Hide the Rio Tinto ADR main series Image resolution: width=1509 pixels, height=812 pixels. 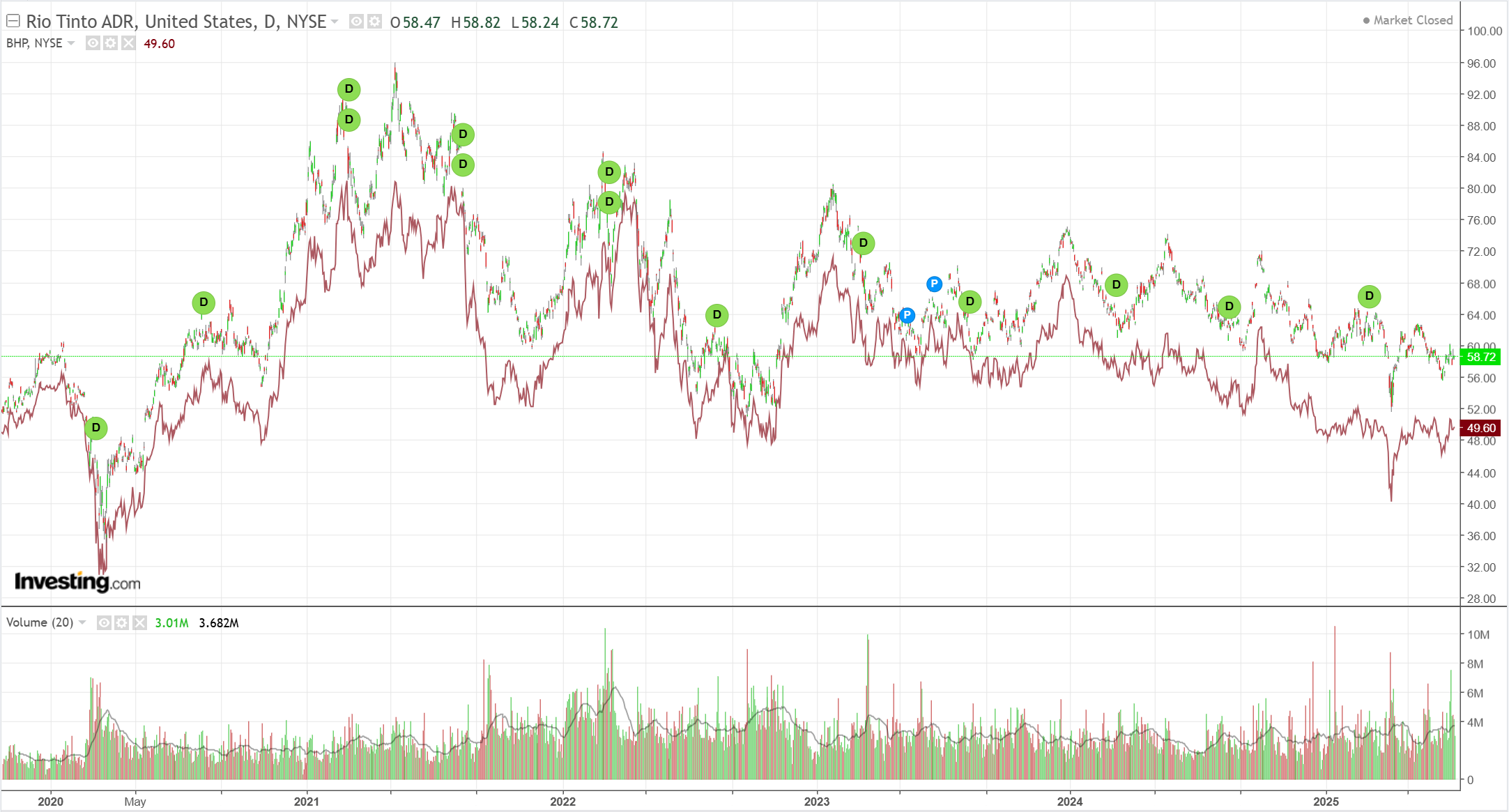pos(356,22)
